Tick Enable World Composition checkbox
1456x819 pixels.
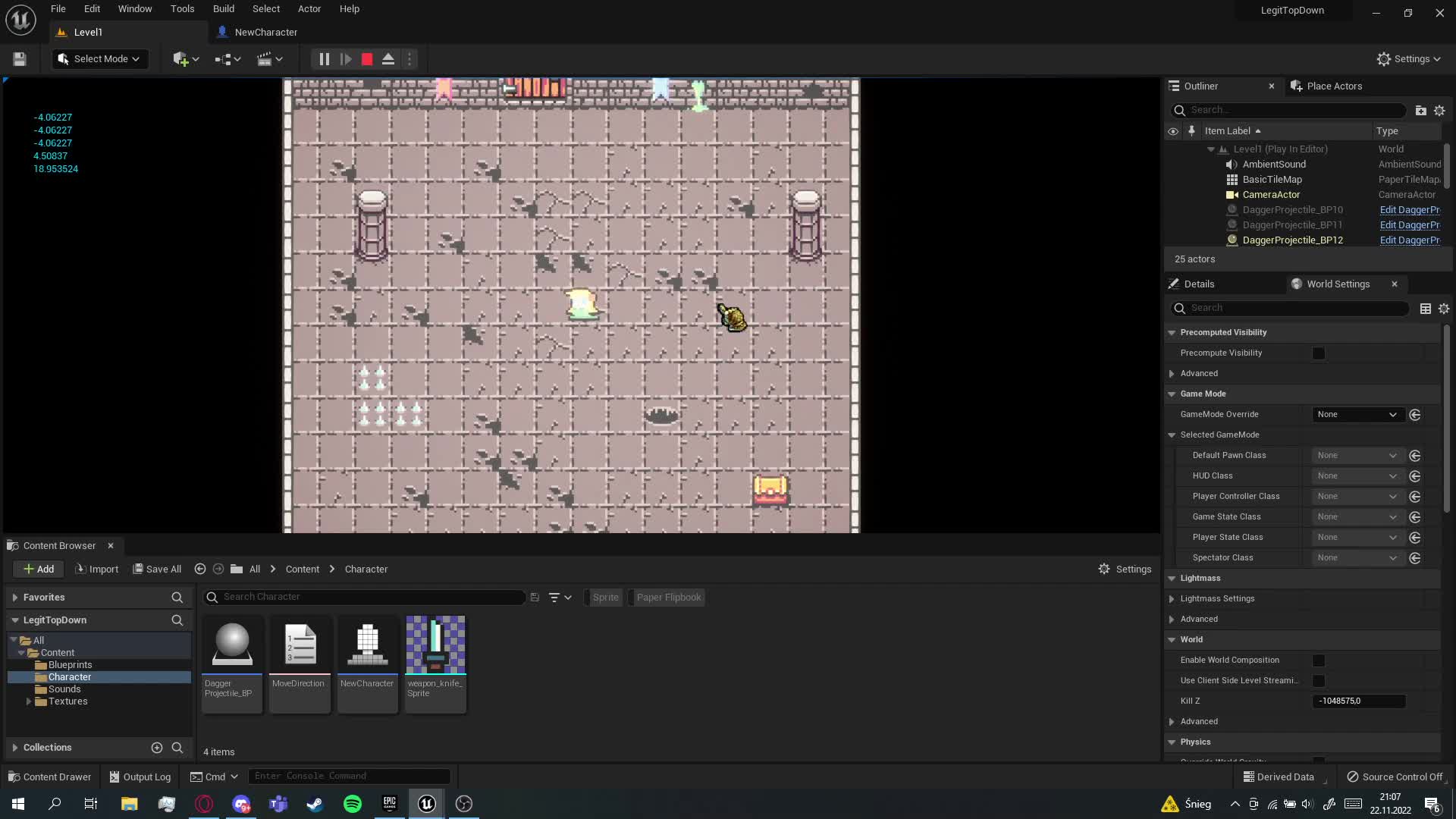pos(1319,661)
